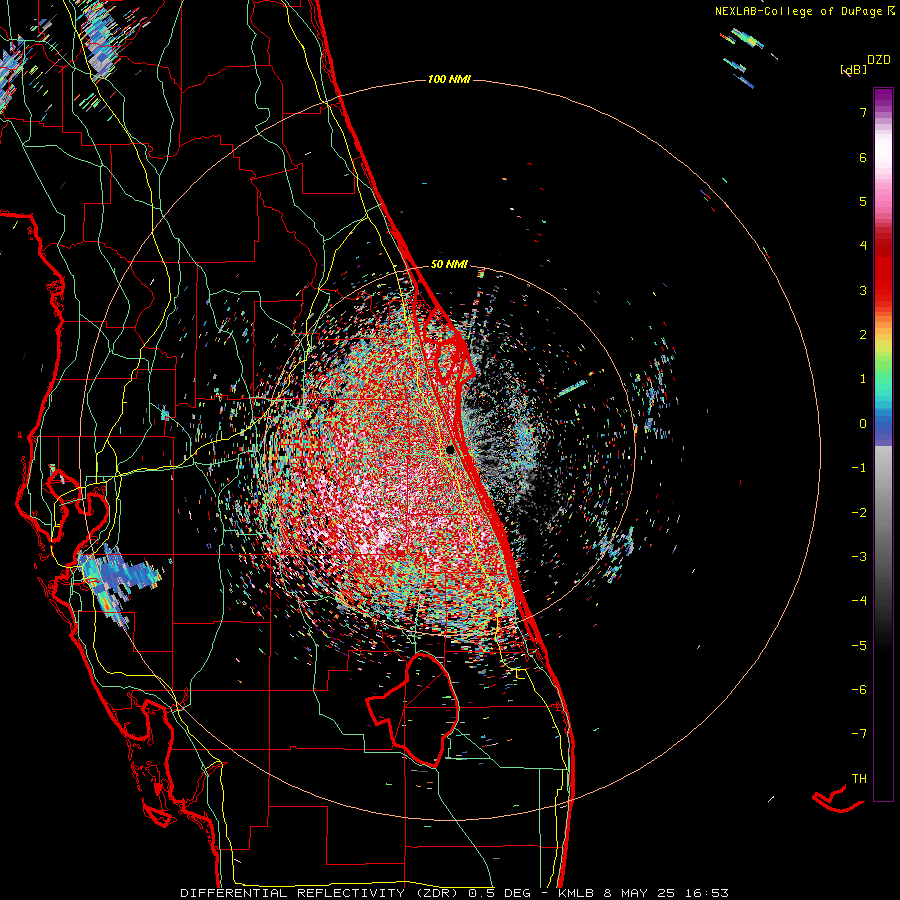The image size is (900, 900).
Task: Click the 7 value on the color scale
Action: (863, 112)
